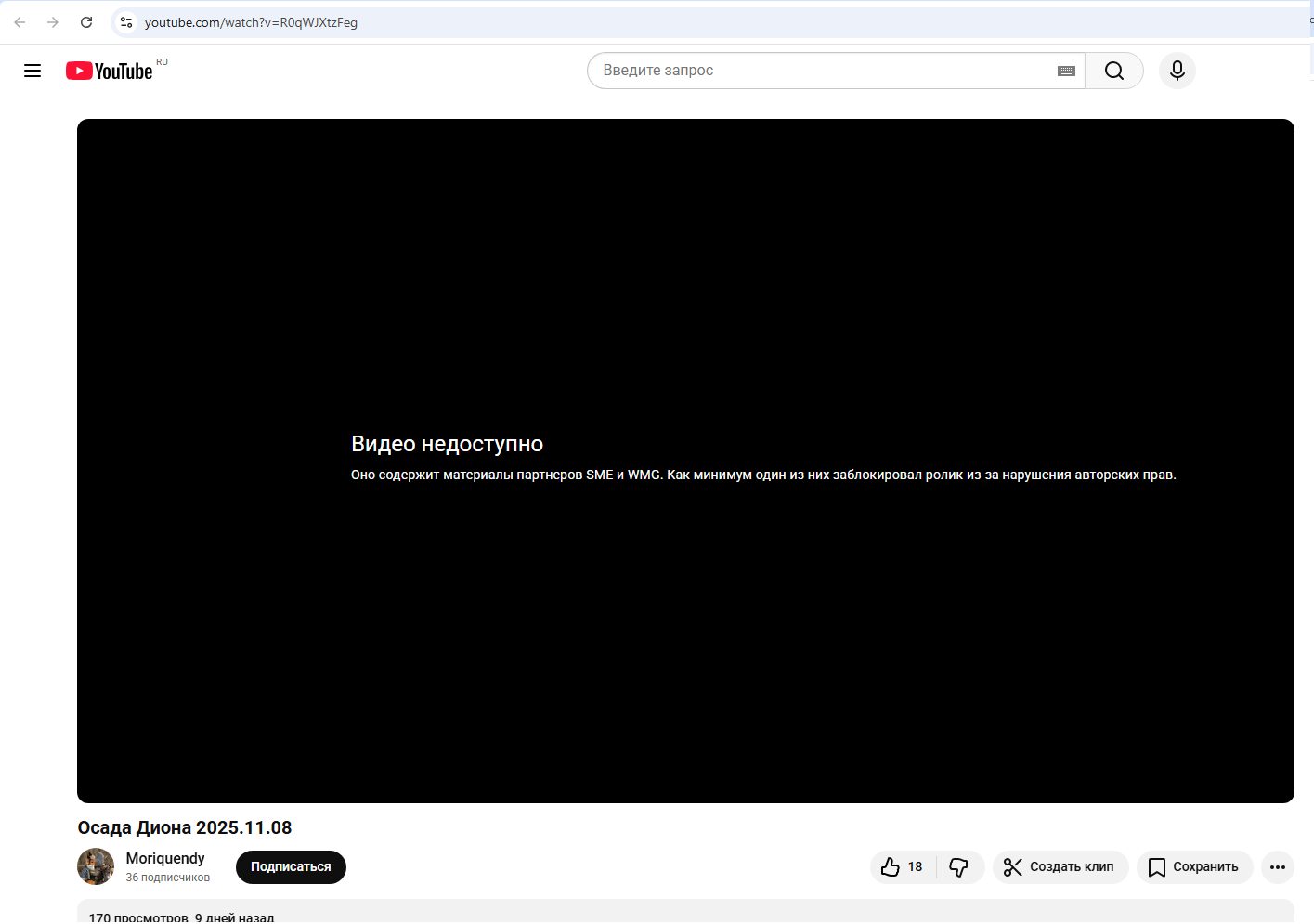
Task: Click the video title 'Осада Диона 2025.11.08'
Action: (x=185, y=827)
